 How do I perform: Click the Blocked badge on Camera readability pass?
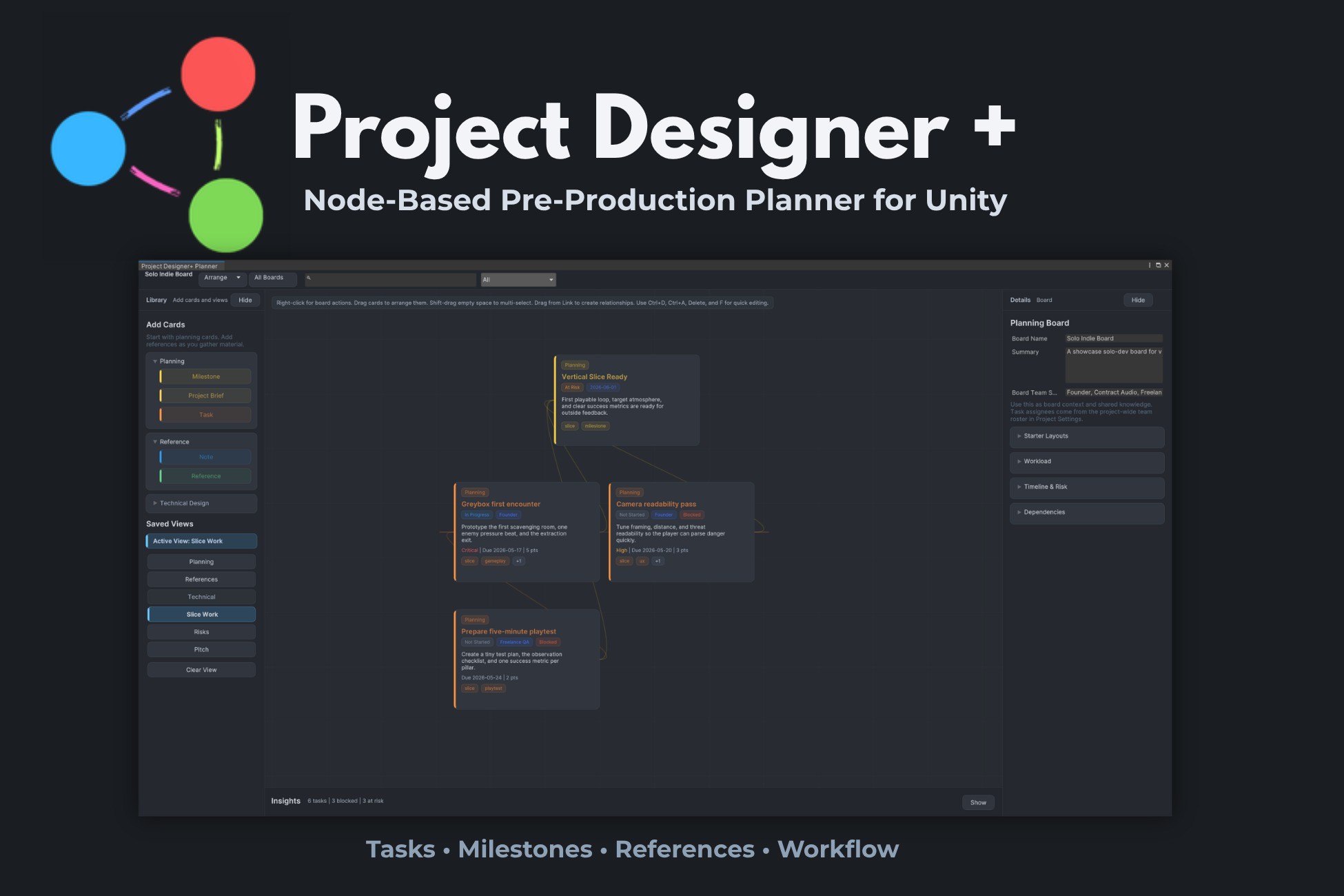pos(691,516)
